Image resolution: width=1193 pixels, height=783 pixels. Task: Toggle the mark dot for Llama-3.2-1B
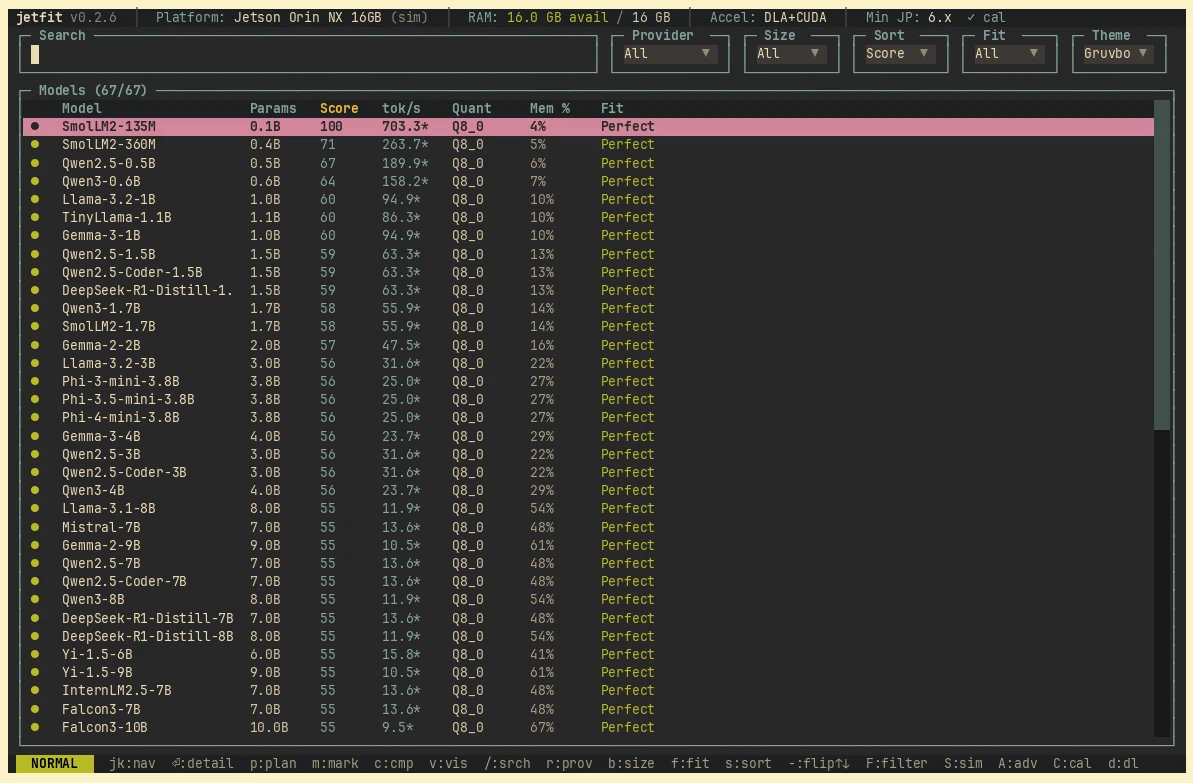[34, 199]
